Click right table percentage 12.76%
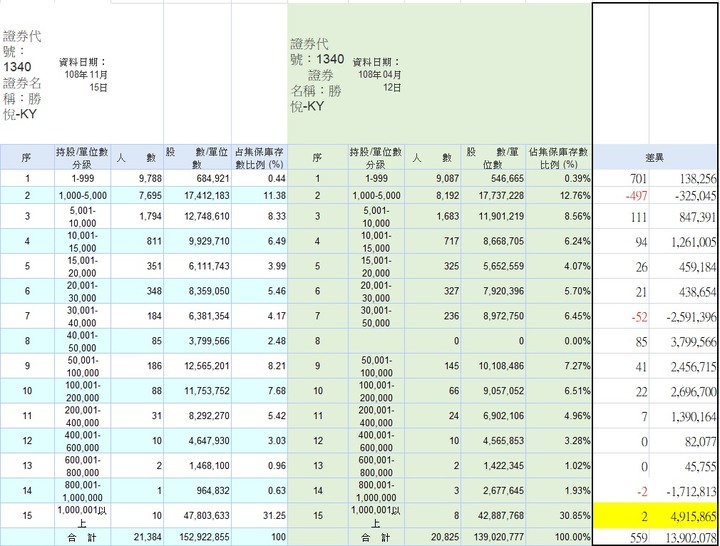Viewport: 720px width, 546px height. pos(558,195)
